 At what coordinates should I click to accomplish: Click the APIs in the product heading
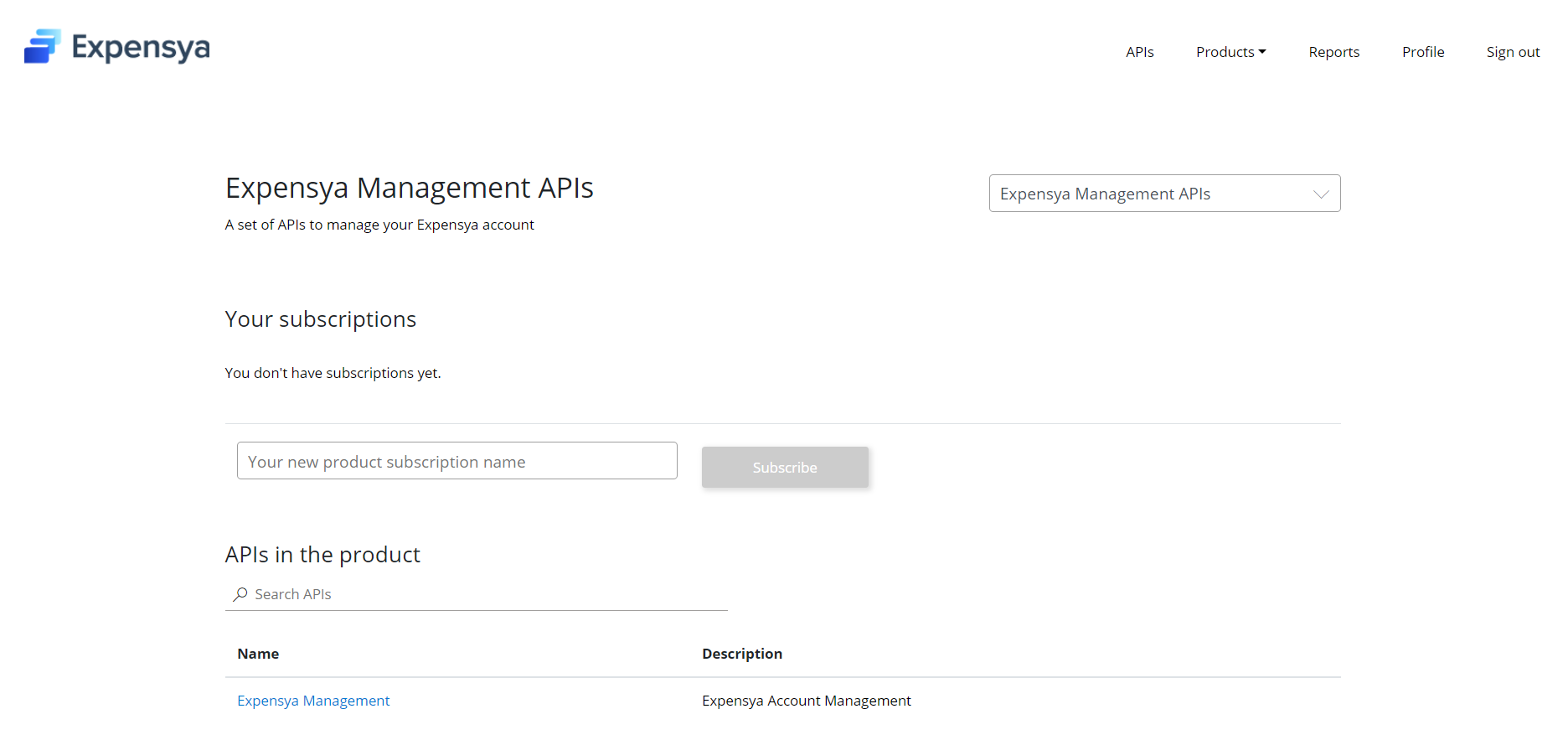pos(322,555)
